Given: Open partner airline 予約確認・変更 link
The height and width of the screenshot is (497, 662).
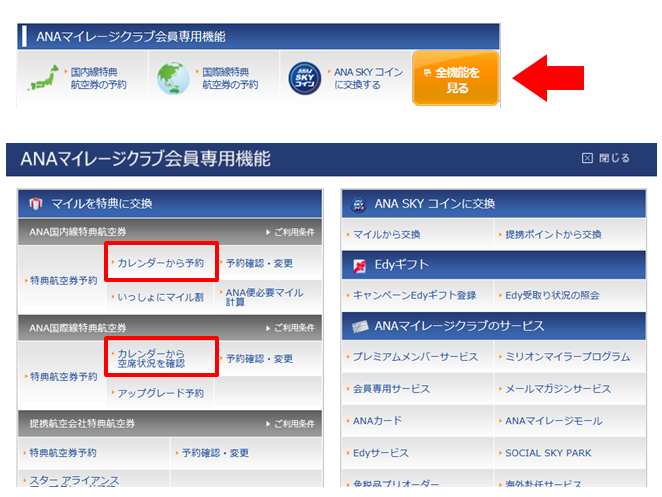Looking at the screenshot, I should pos(215,453).
